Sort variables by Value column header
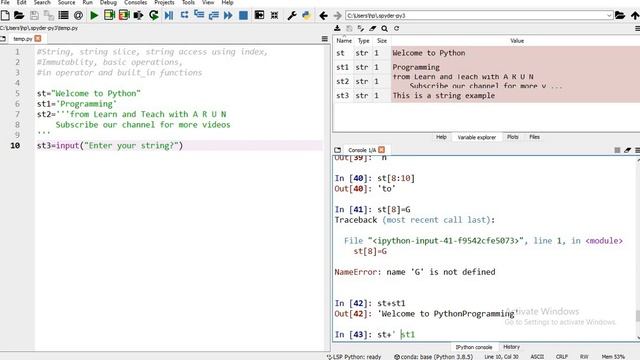This screenshot has width=640, height=360. [x=517, y=41]
